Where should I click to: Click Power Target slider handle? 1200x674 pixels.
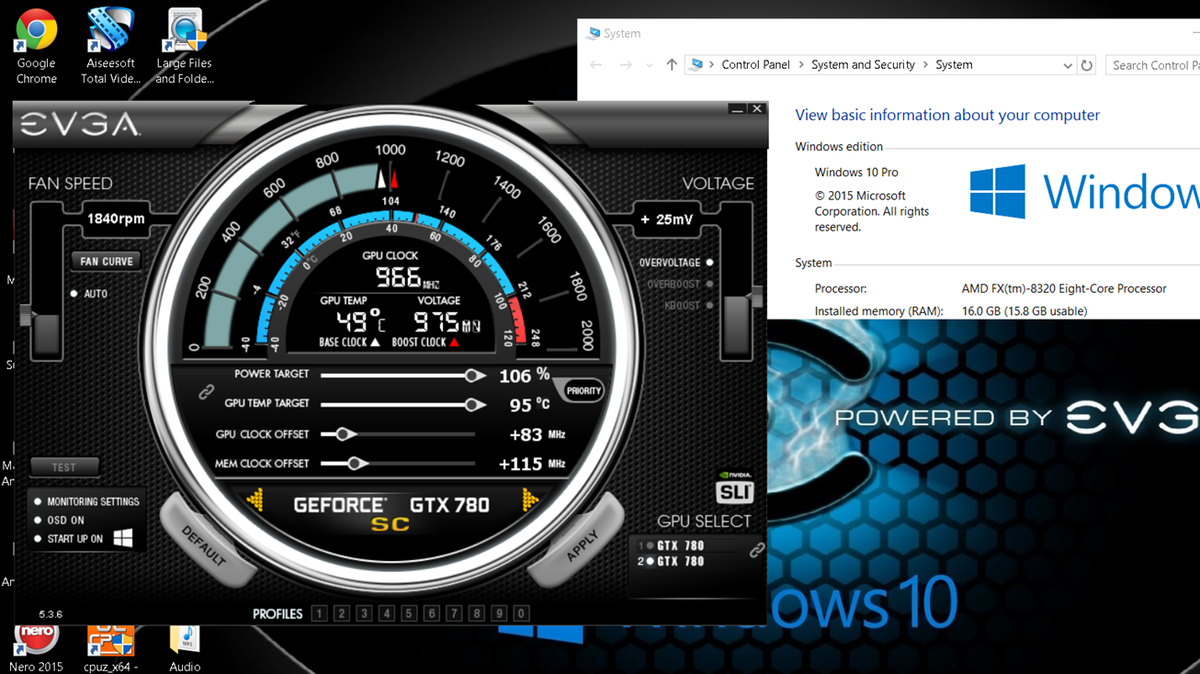[472, 375]
